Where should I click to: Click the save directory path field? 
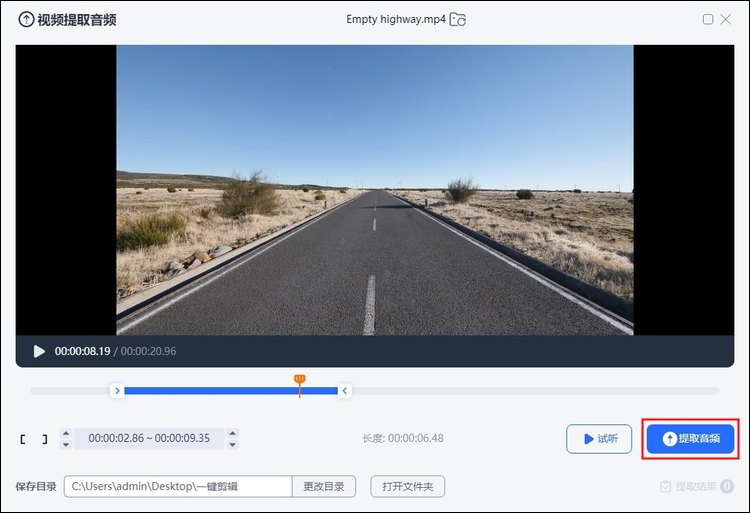(178, 487)
